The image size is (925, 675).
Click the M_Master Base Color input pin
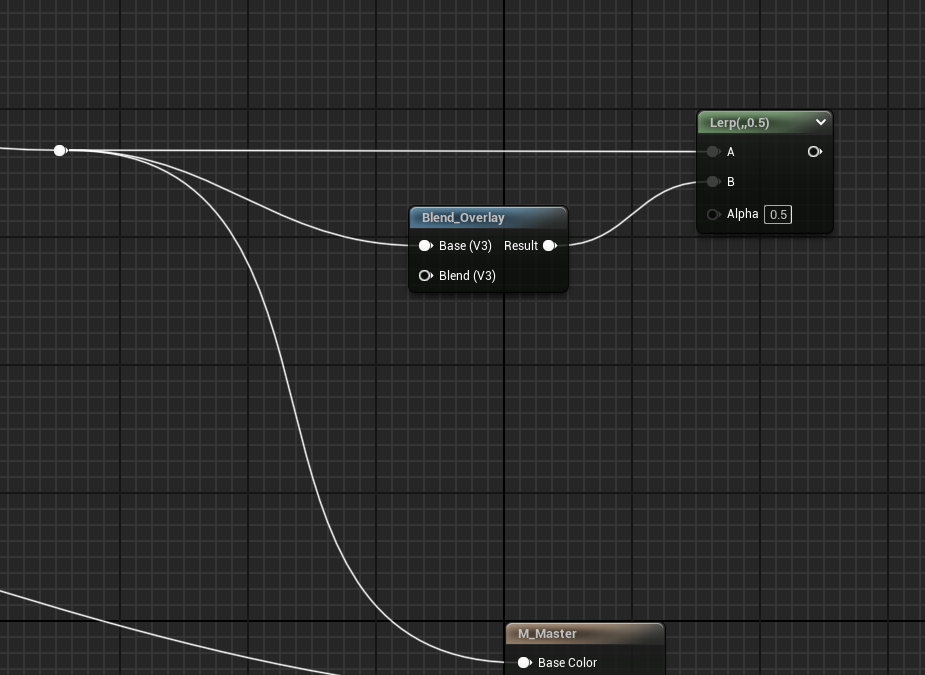(x=524, y=663)
